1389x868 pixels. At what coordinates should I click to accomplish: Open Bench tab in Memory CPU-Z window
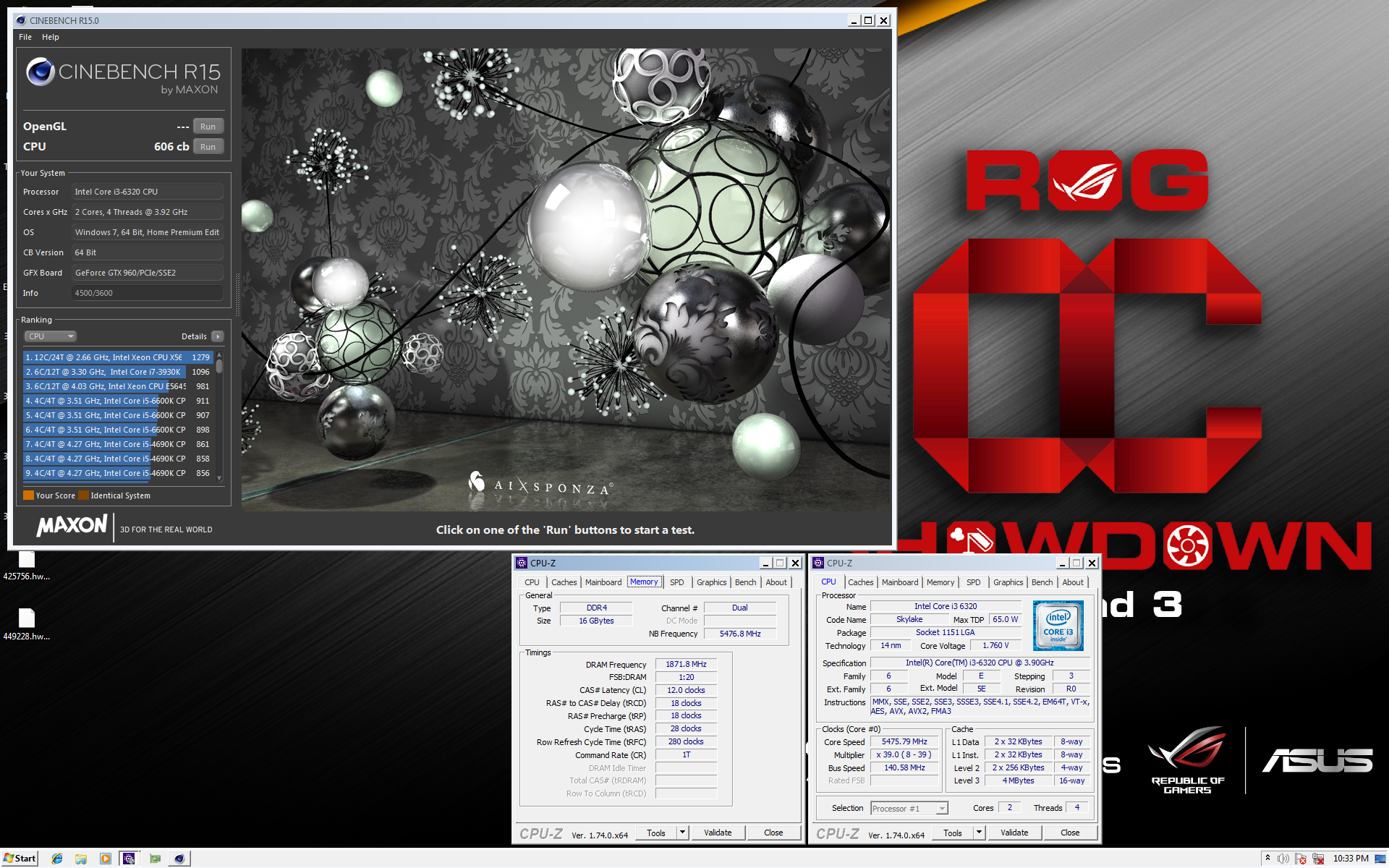click(x=746, y=582)
